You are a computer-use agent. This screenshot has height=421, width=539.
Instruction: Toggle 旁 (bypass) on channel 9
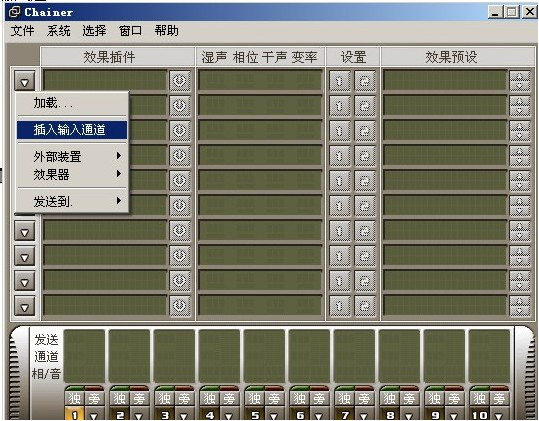click(x=454, y=399)
